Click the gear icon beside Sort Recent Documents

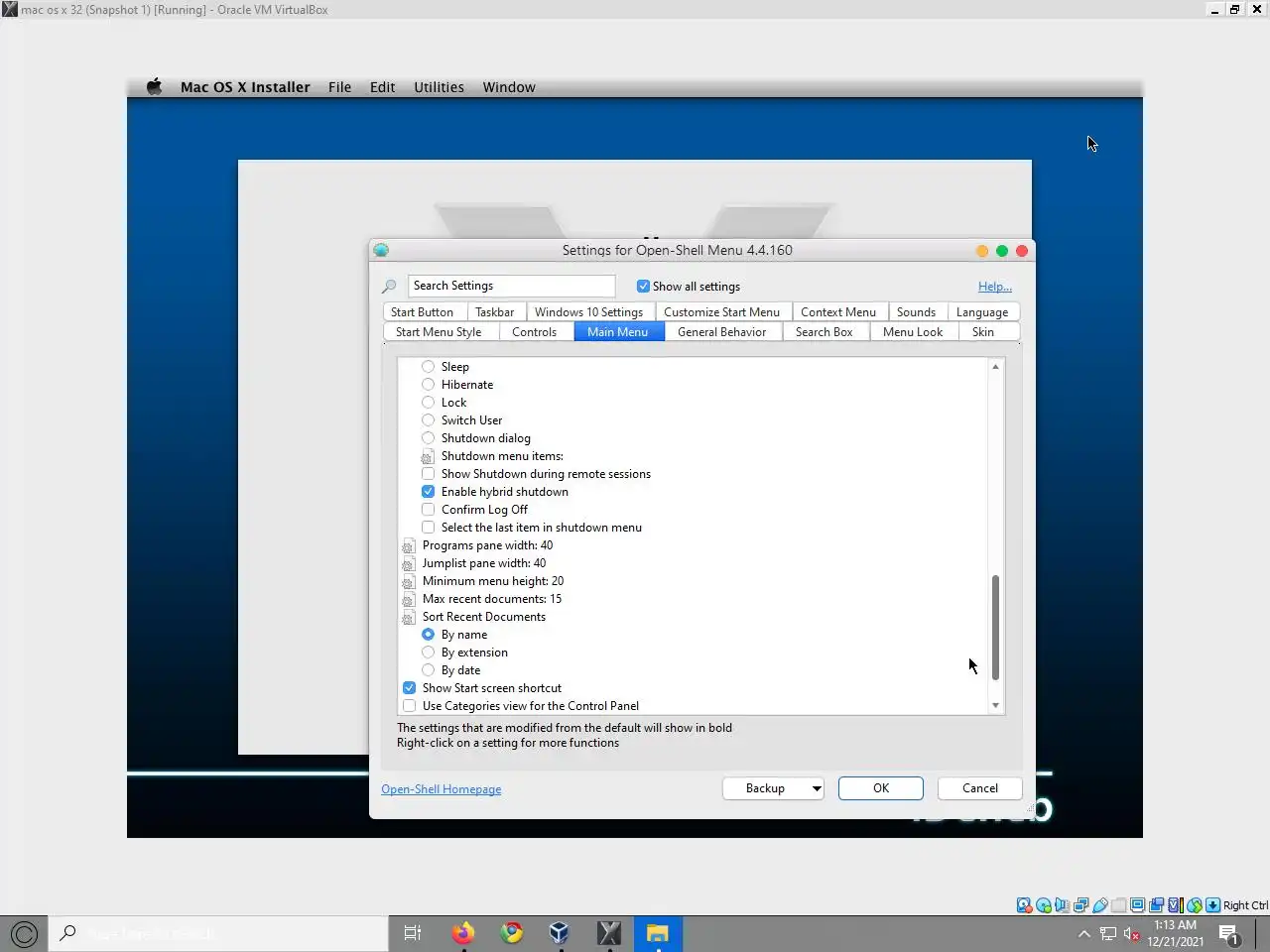coord(408,617)
